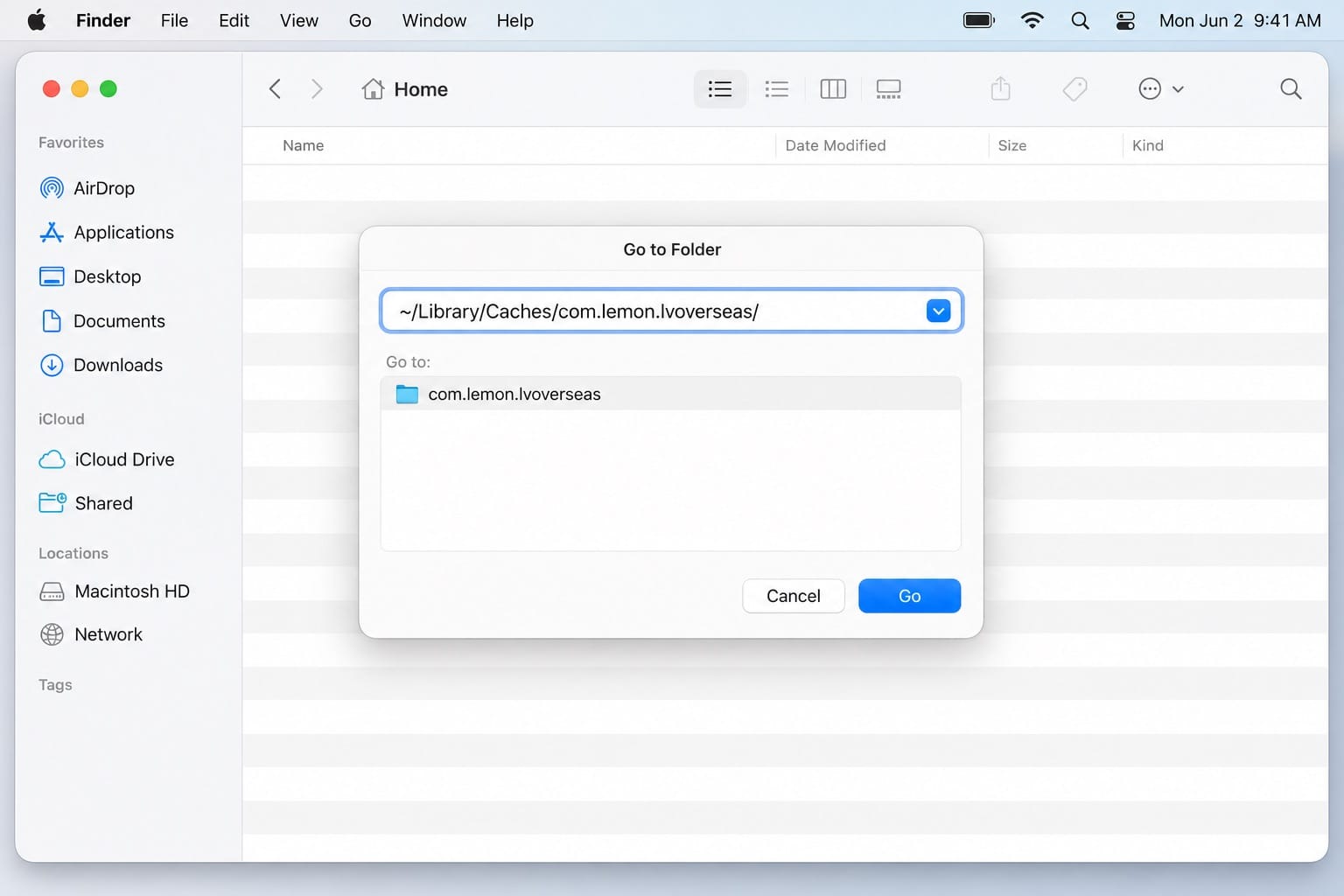Screen dimensions: 1344x896
Task: Open the Finder menu
Action: 103,20
